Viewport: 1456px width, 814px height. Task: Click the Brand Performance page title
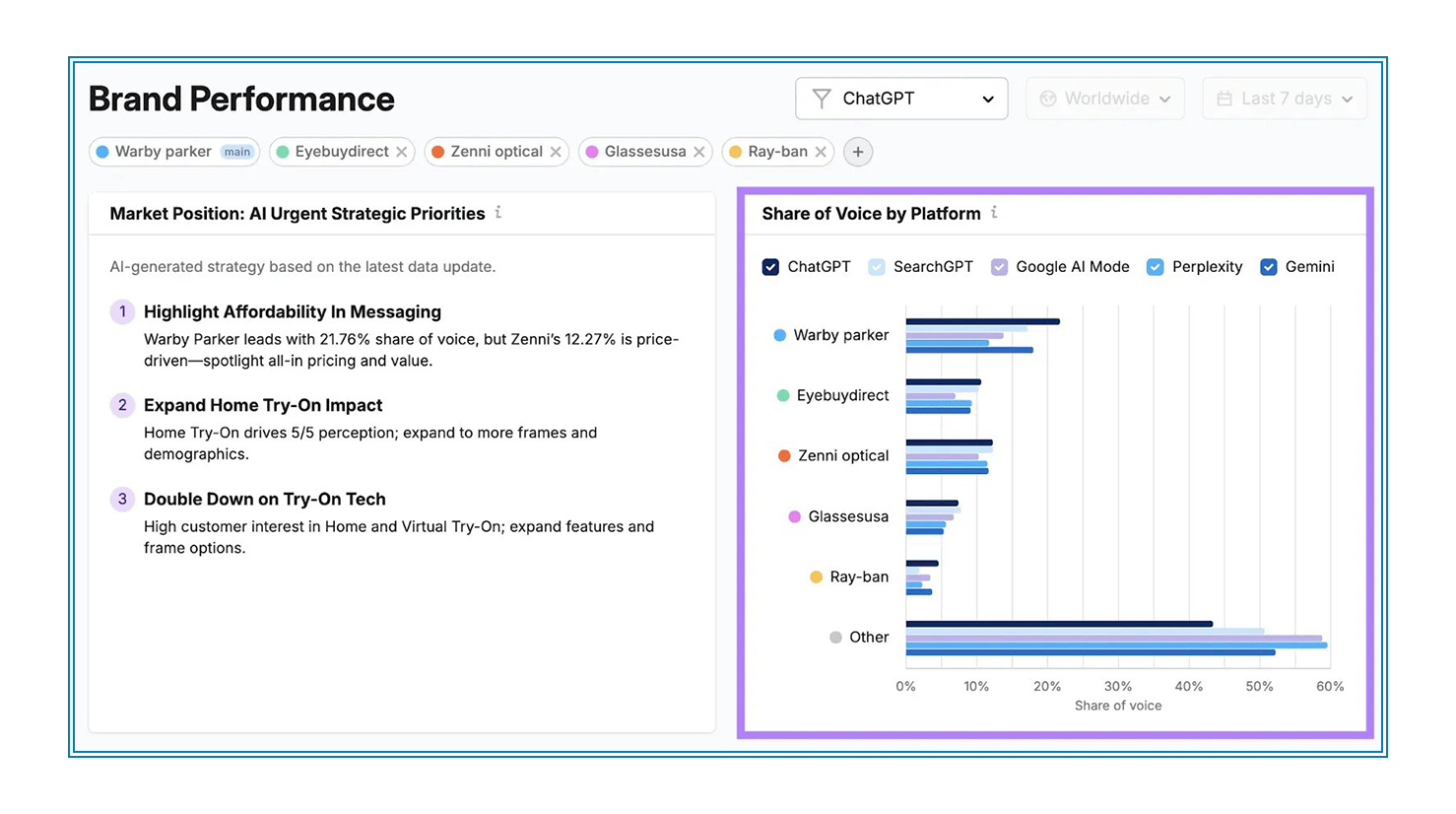pos(241,99)
